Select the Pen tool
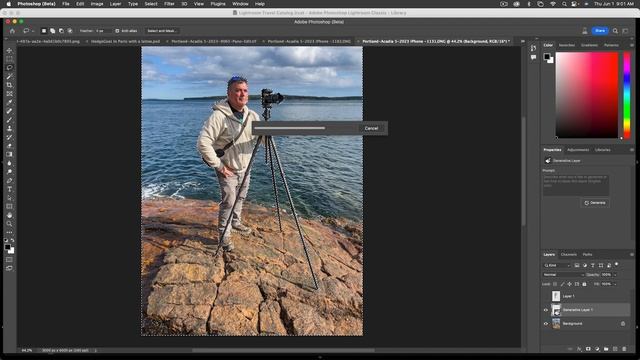Screen dimensions: 640x360 [9, 180]
